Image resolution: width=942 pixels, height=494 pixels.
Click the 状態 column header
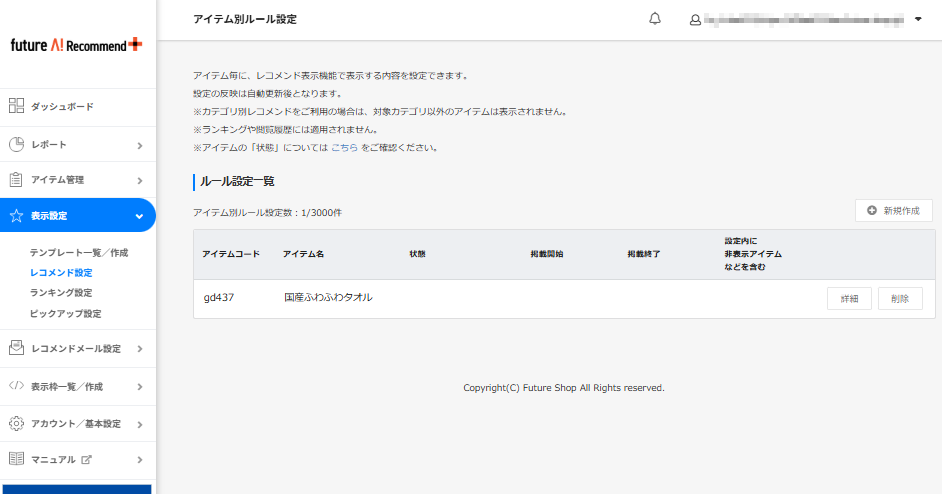[418, 254]
